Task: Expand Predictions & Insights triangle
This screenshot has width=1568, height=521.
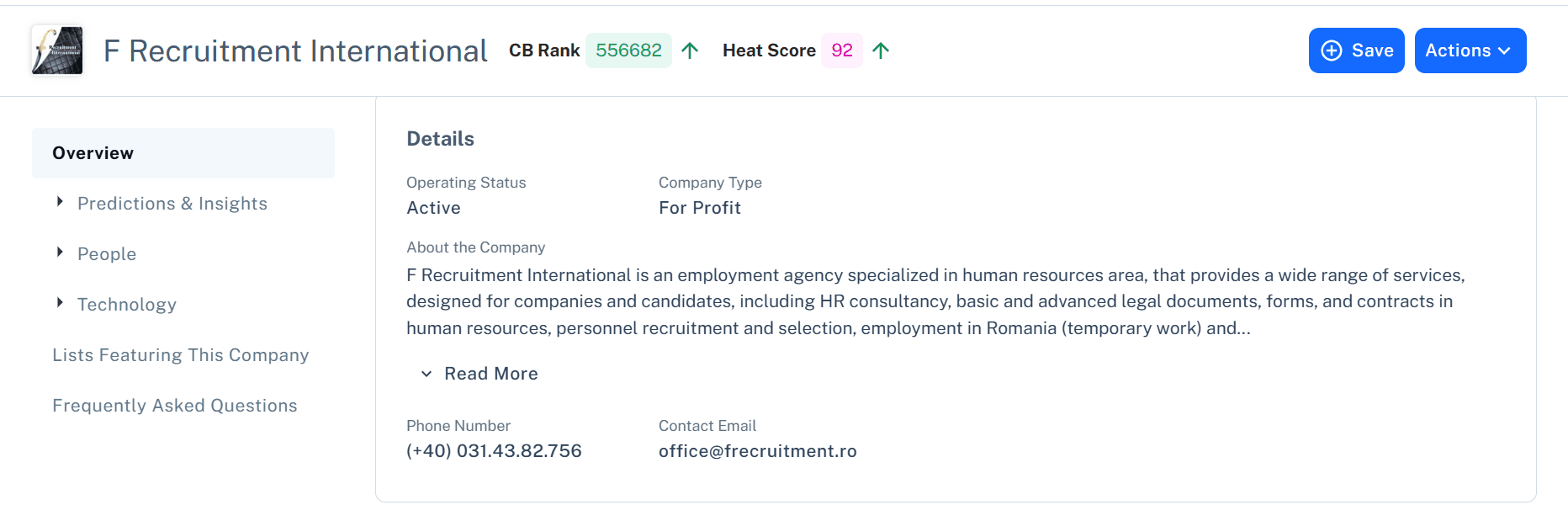Action: click(60, 202)
